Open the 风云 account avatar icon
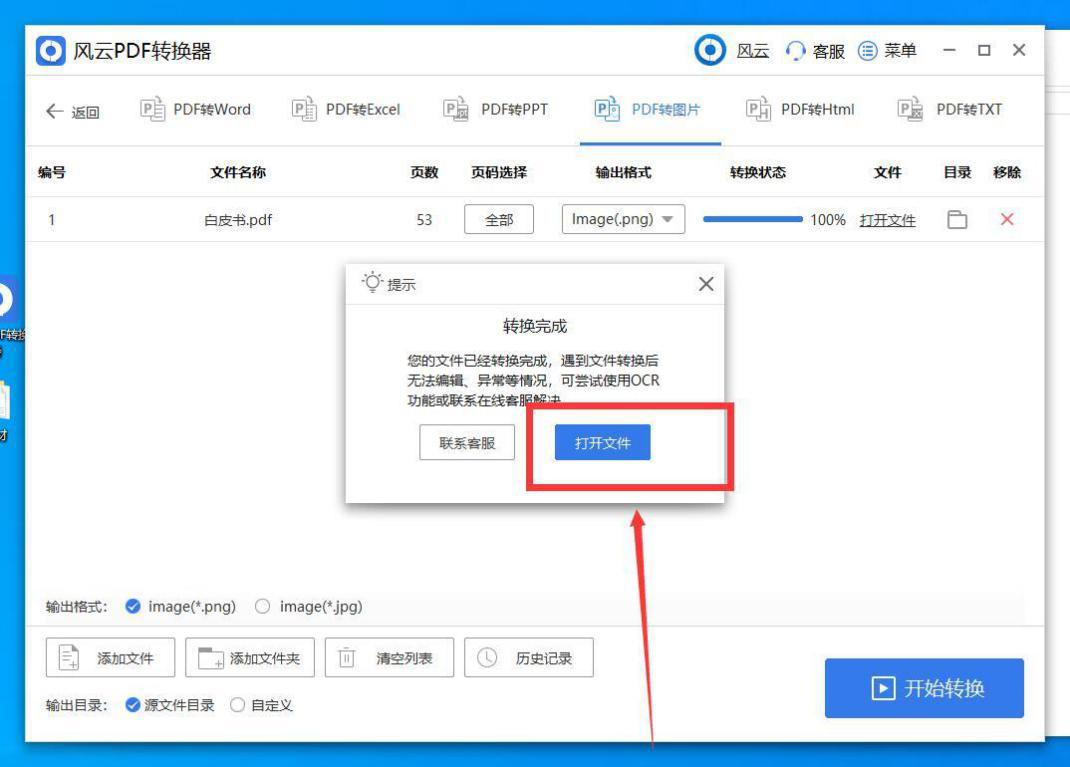This screenshot has height=767, width=1070. tap(710, 50)
